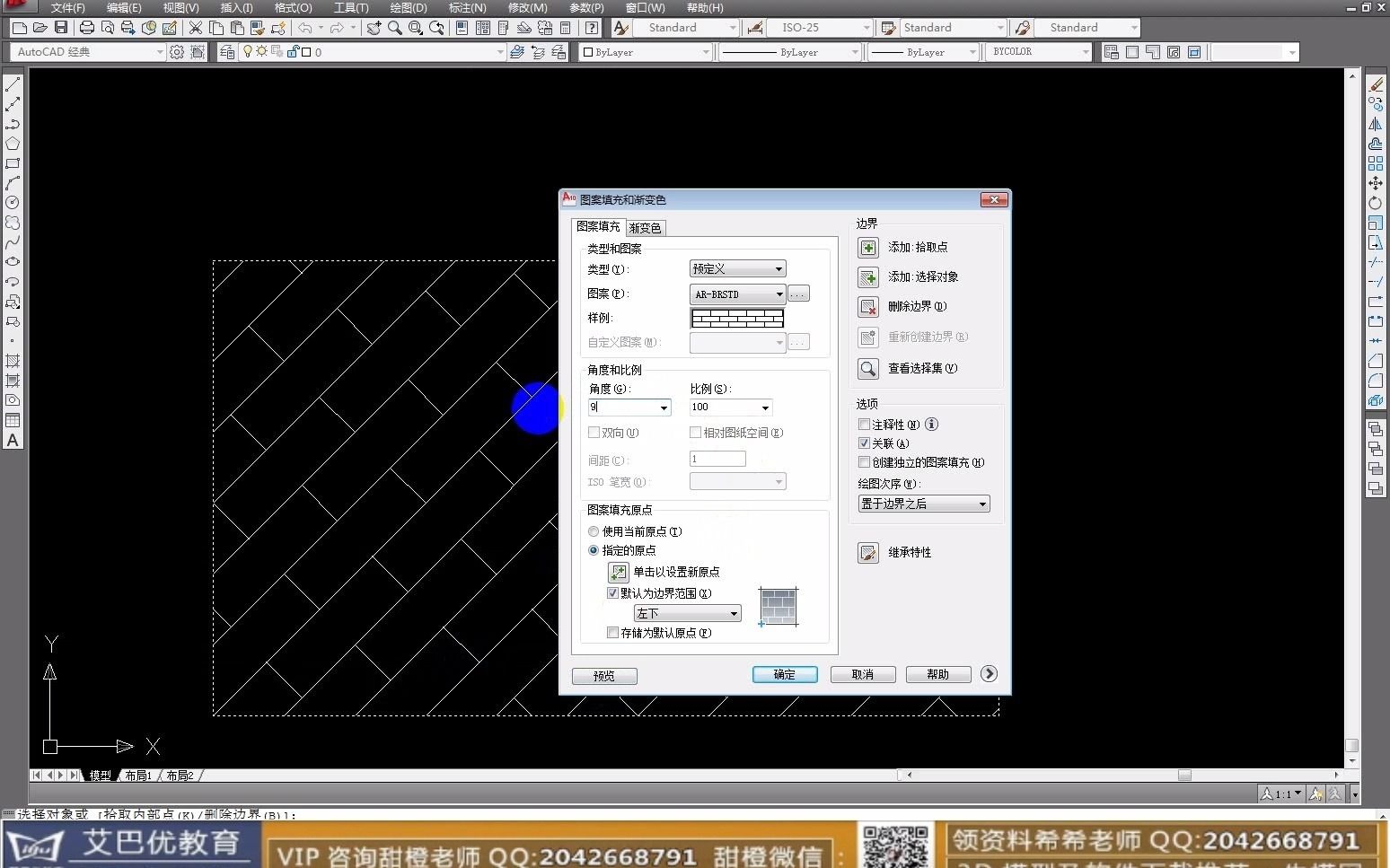Viewport: 1390px width, 868px height.
Task: Click the View selections magnifier icon
Action: 868,369
